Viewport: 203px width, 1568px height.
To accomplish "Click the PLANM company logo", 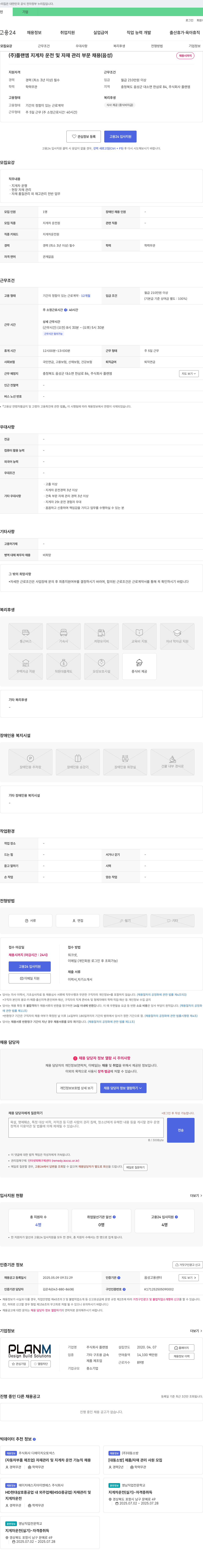I will coord(30,1351).
